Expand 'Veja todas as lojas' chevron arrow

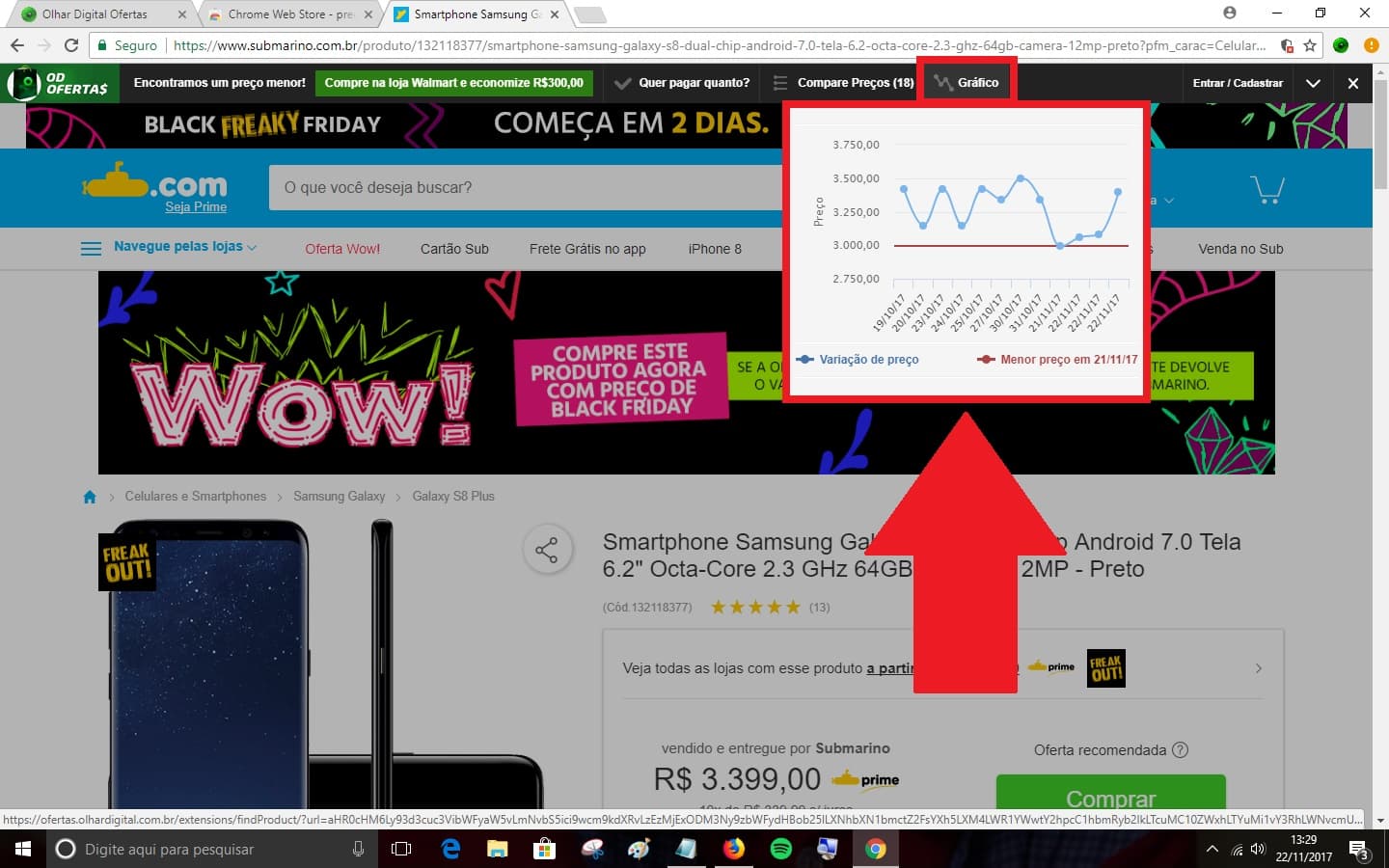(1258, 668)
